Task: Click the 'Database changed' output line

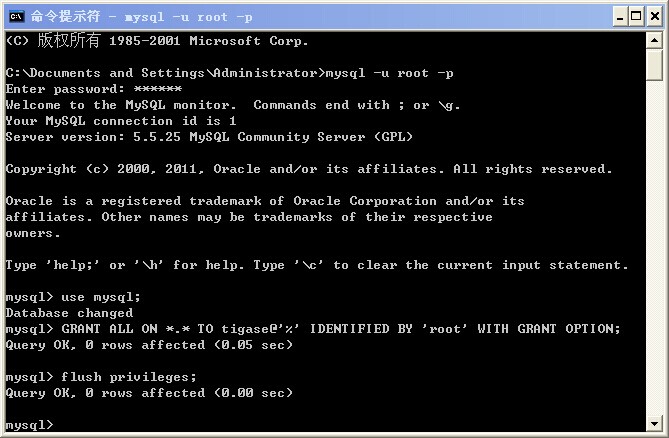Action: pyautogui.click(x=69, y=313)
